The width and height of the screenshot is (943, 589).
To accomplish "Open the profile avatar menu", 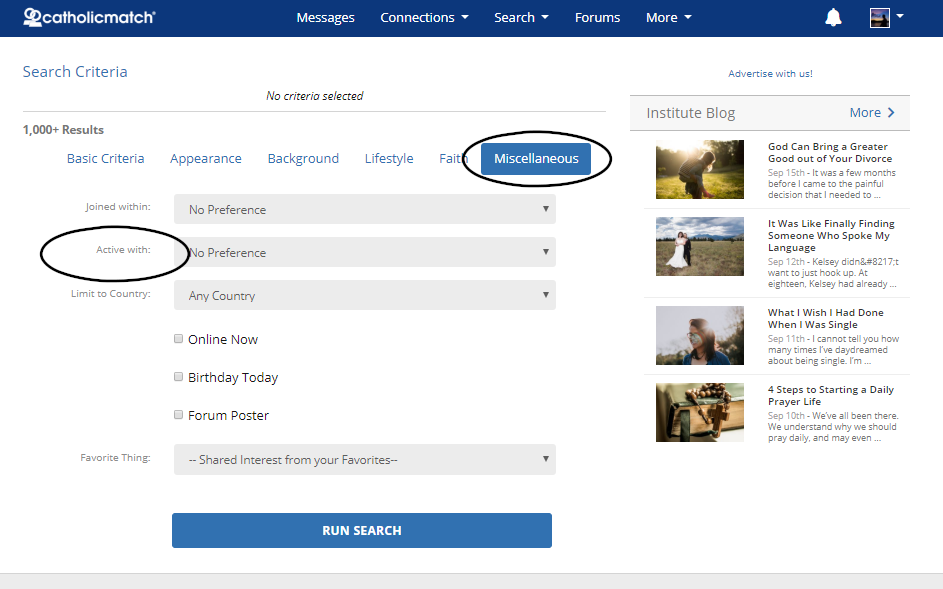I will 886,17.
